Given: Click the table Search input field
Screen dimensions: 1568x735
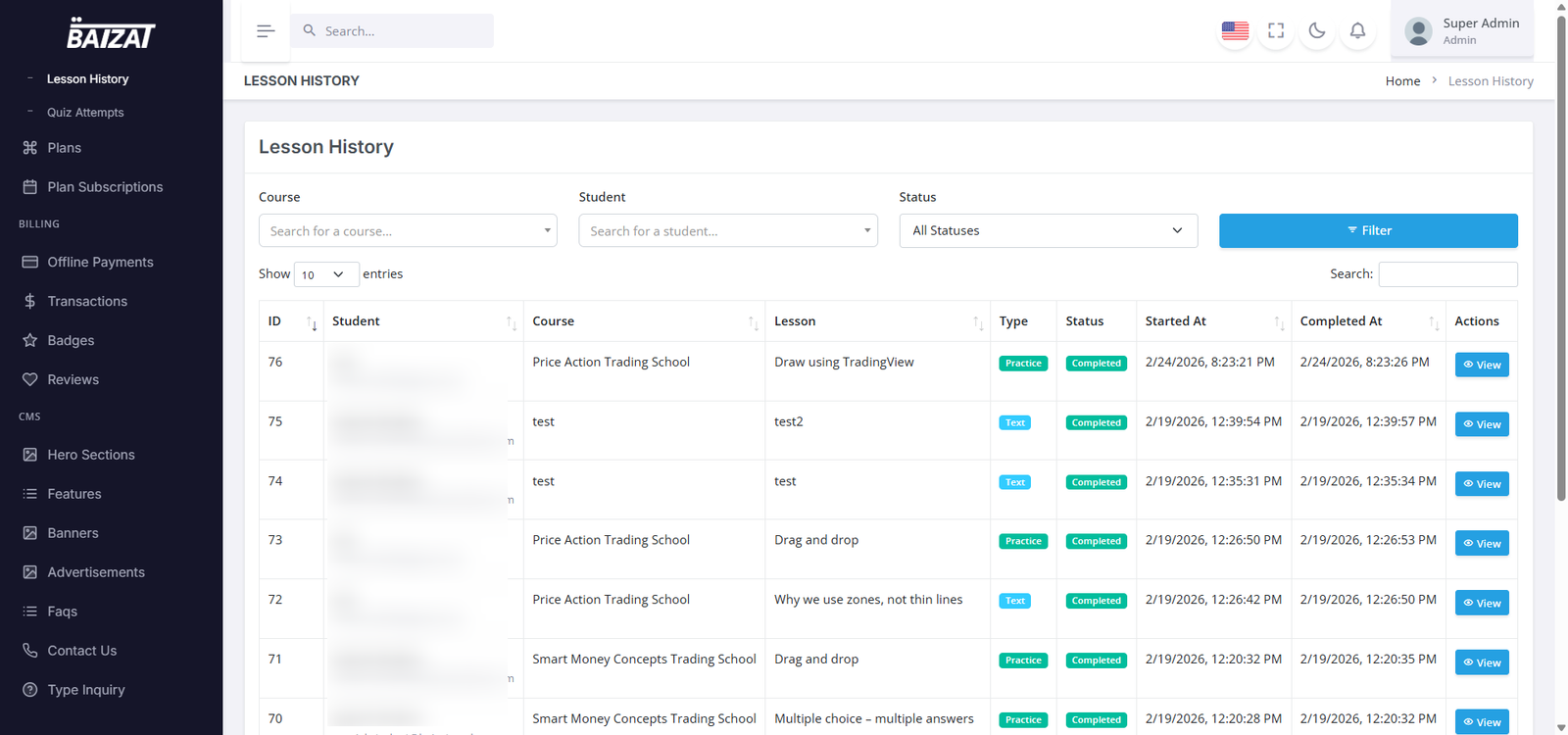Looking at the screenshot, I should (x=1447, y=274).
